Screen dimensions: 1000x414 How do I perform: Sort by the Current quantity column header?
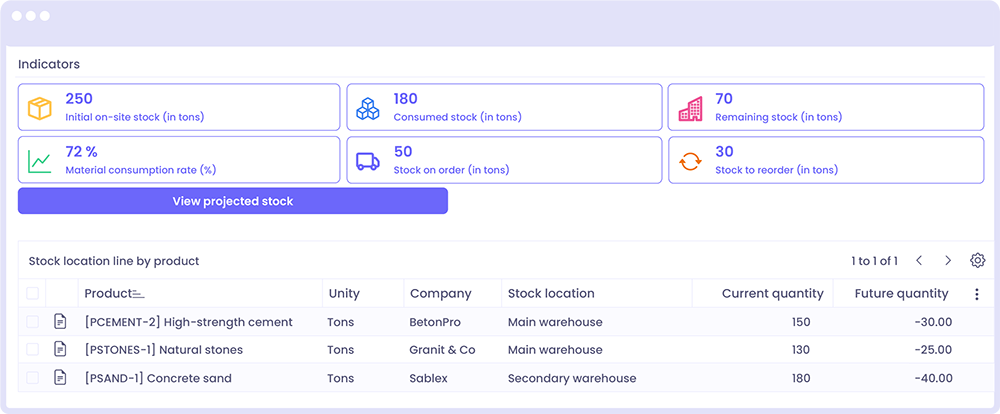(x=772, y=293)
